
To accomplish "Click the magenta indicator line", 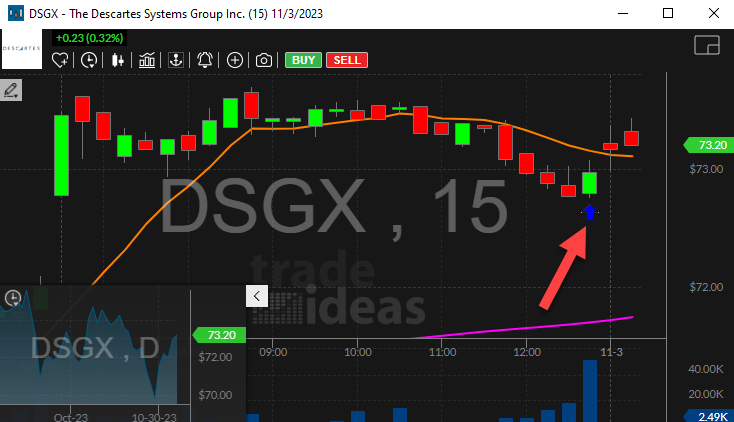I will pyautogui.click(x=524, y=327).
